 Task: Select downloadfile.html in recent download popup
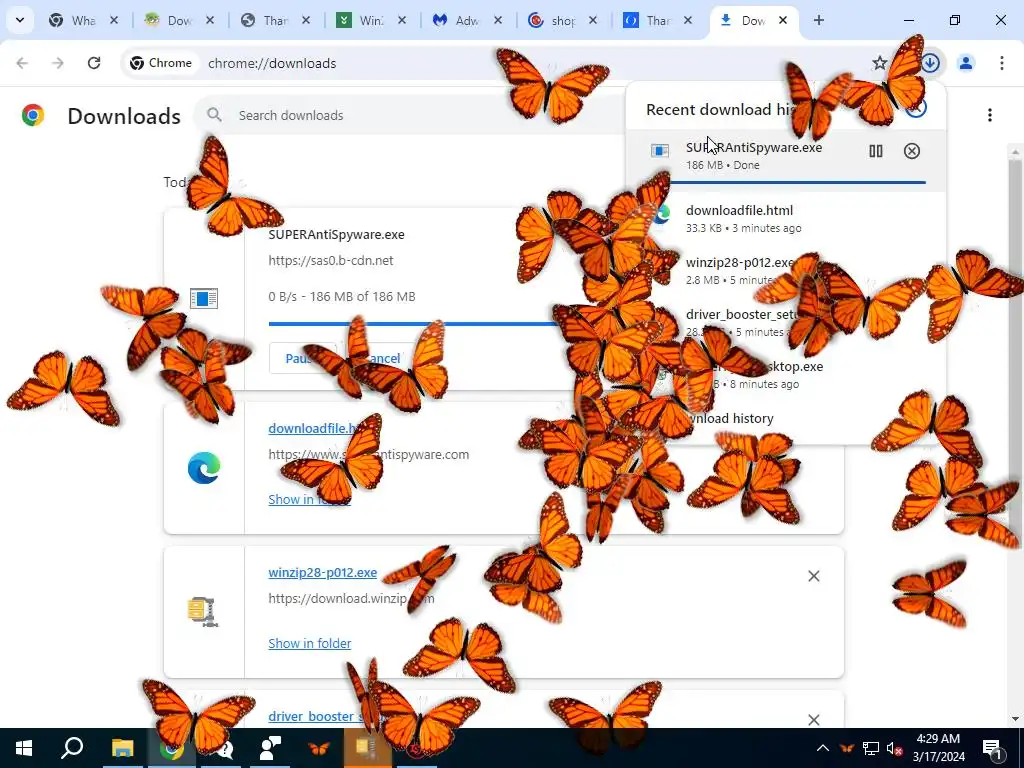point(786,219)
